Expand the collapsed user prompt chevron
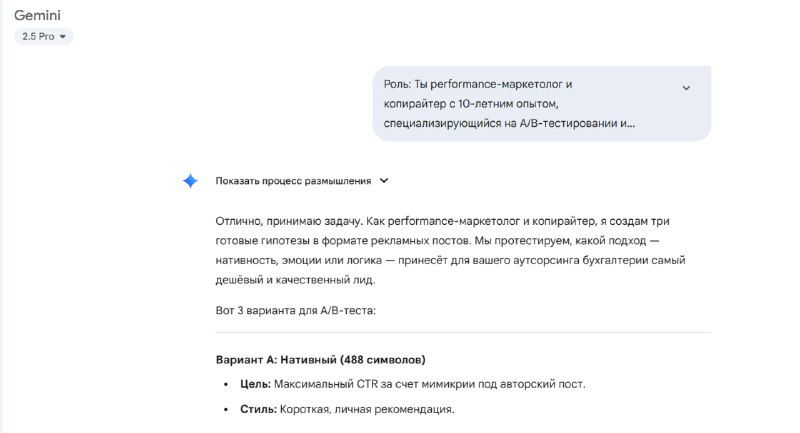 pos(686,88)
